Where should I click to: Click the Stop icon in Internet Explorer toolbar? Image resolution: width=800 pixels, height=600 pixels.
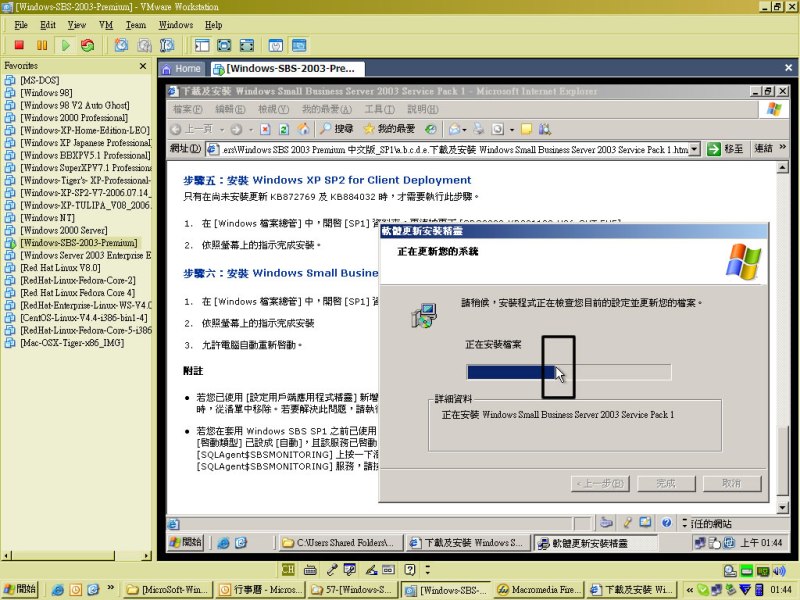click(x=265, y=130)
